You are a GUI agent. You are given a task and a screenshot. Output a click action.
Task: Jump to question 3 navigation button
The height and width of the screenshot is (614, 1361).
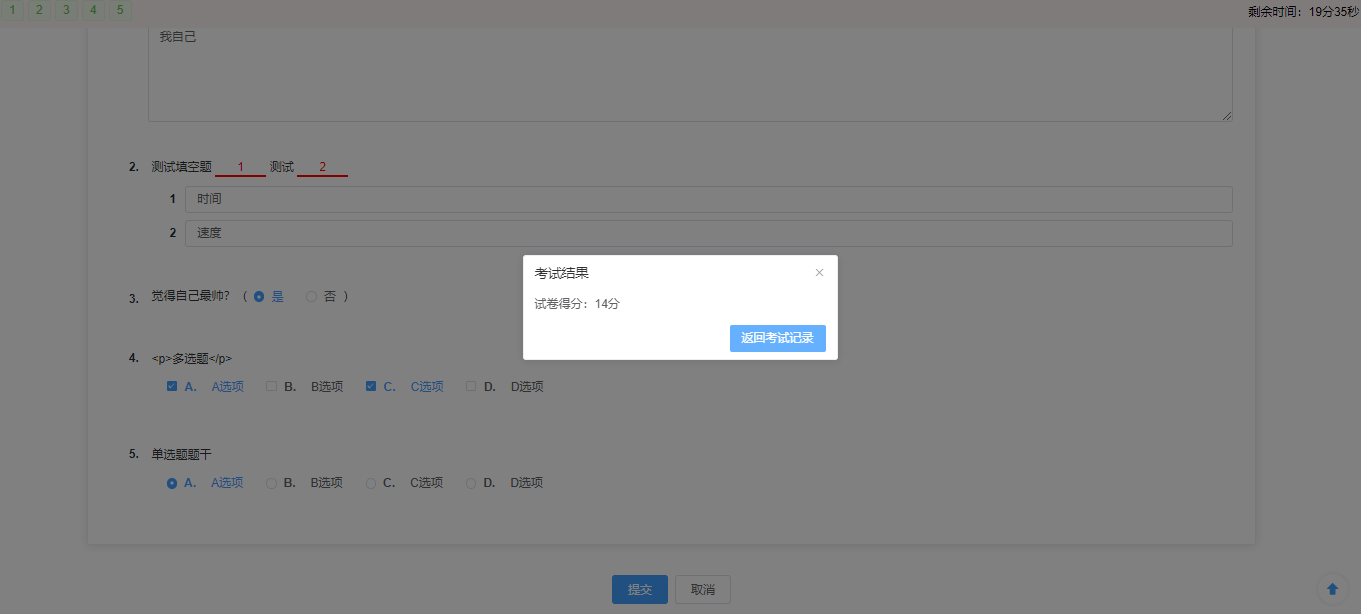click(66, 10)
